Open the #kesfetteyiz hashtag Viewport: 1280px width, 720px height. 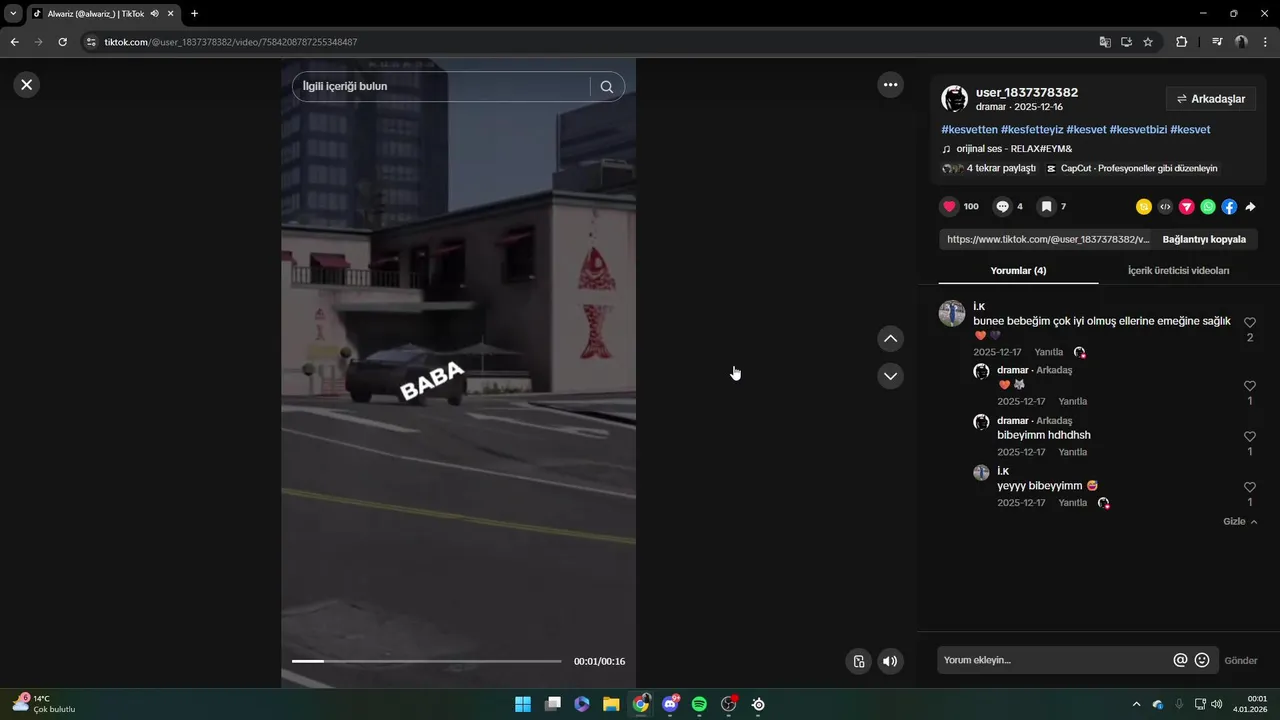(1032, 130)
